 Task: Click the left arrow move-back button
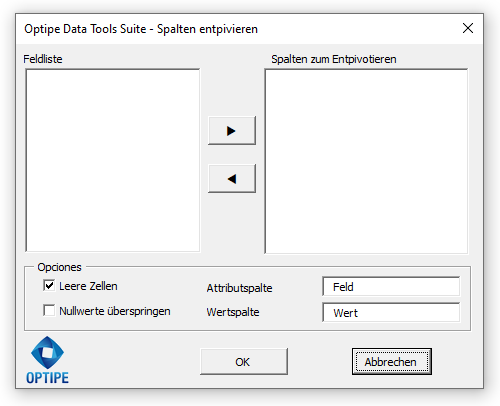point(232,178)
